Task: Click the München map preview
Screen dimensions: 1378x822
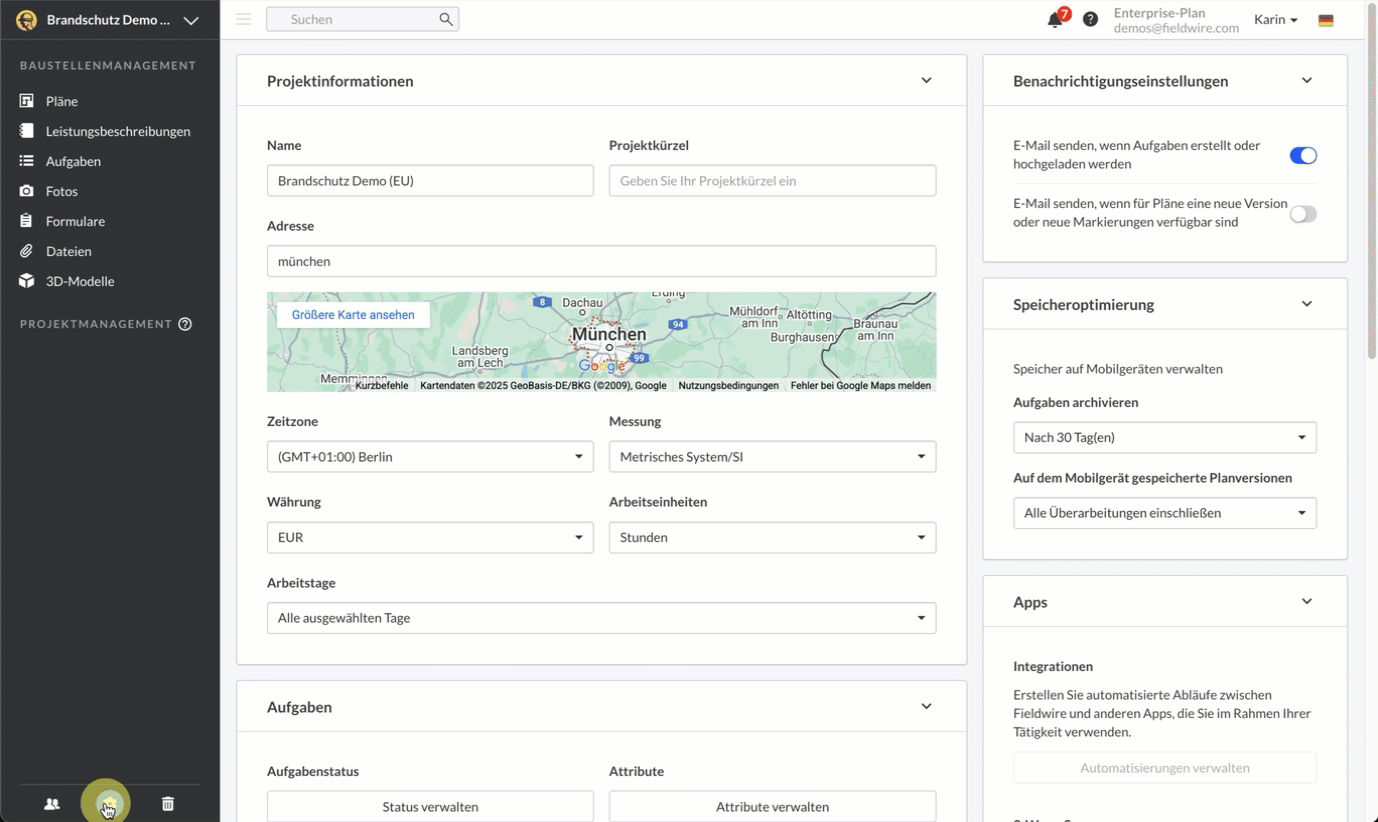Action: click(601, 342)
